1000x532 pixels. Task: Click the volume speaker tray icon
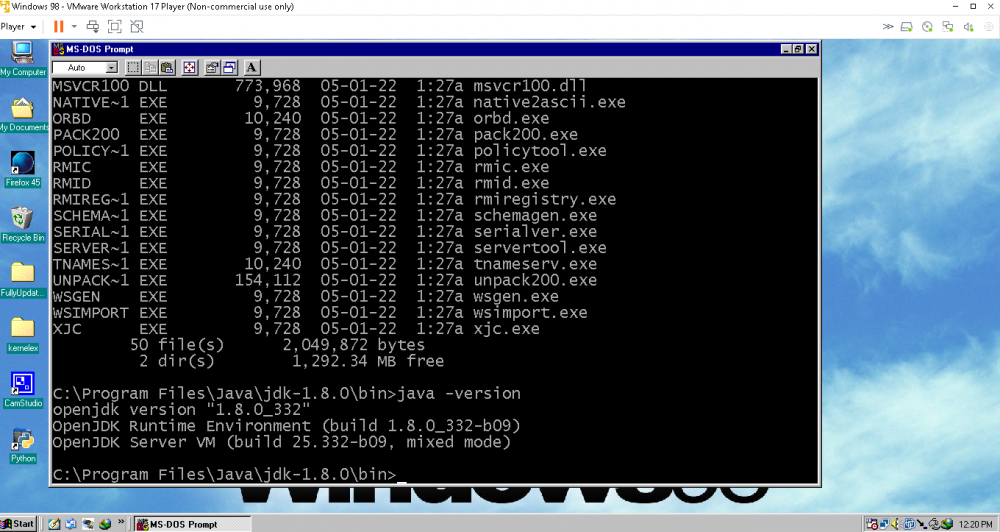(897, 524)
